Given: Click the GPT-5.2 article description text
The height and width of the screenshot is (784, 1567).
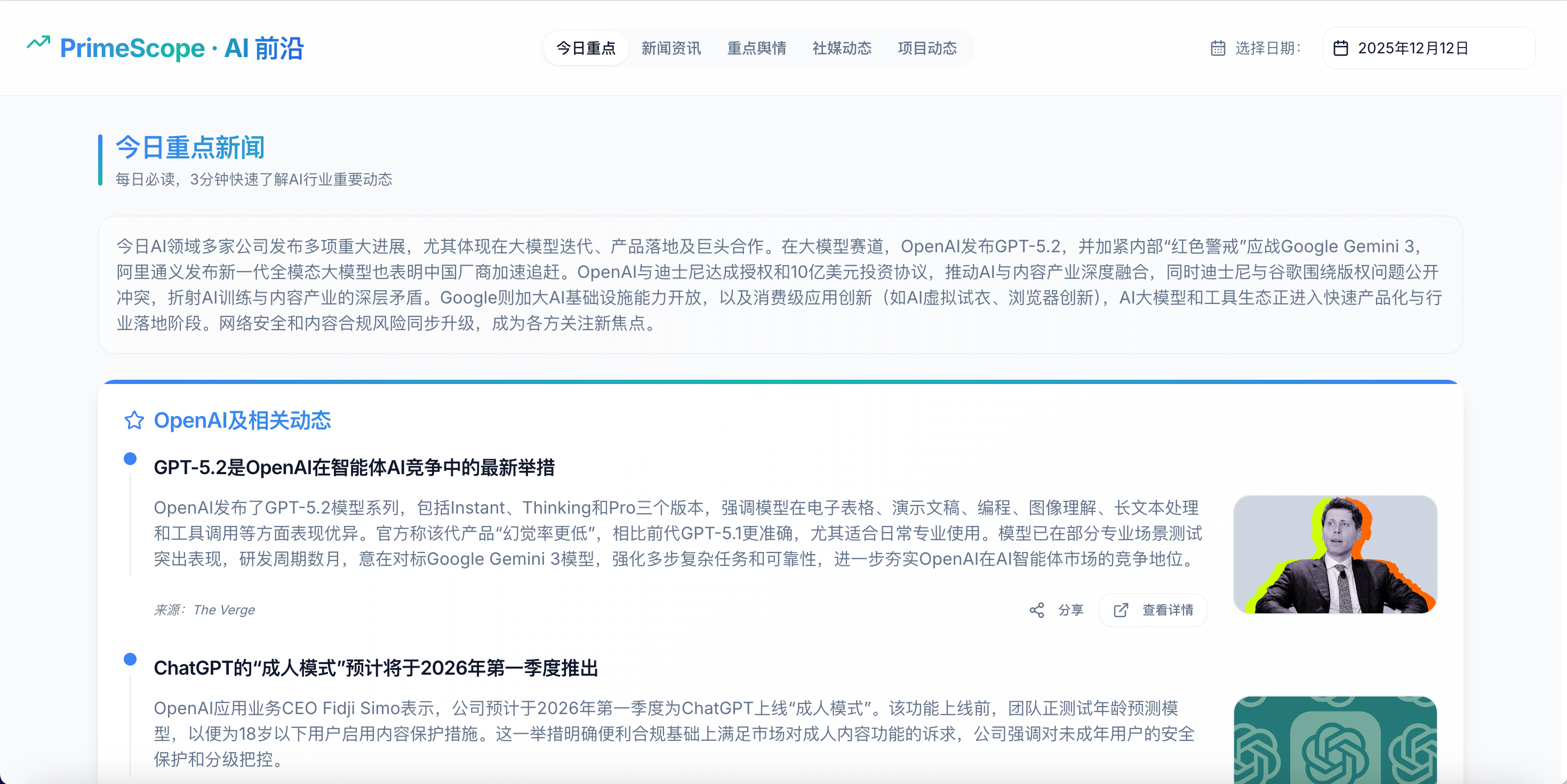Looking at the screenshot, I should (x=678, y=533).
